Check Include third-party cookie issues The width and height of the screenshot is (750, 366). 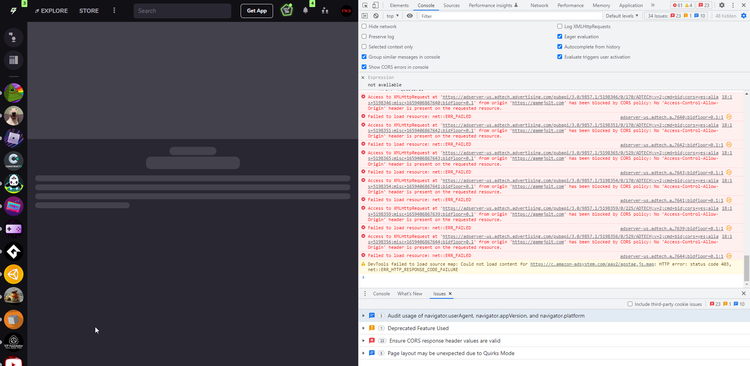point(630,304)
